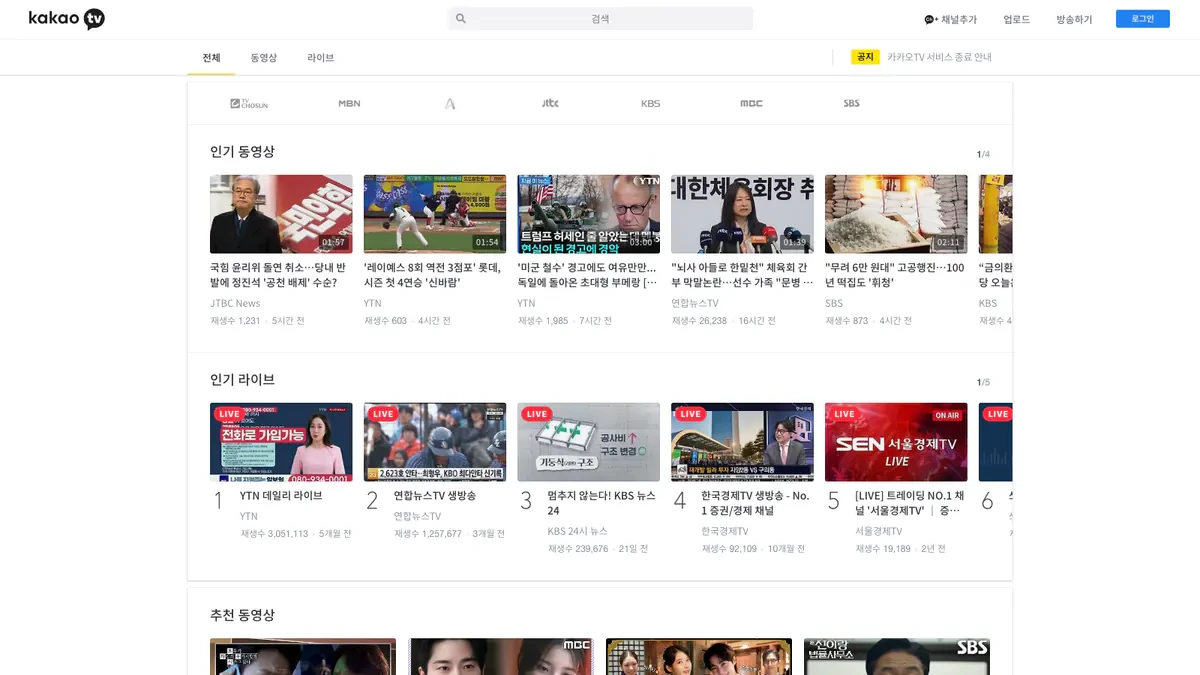Open MBC recommended video thumbnail

pos(501,657)
